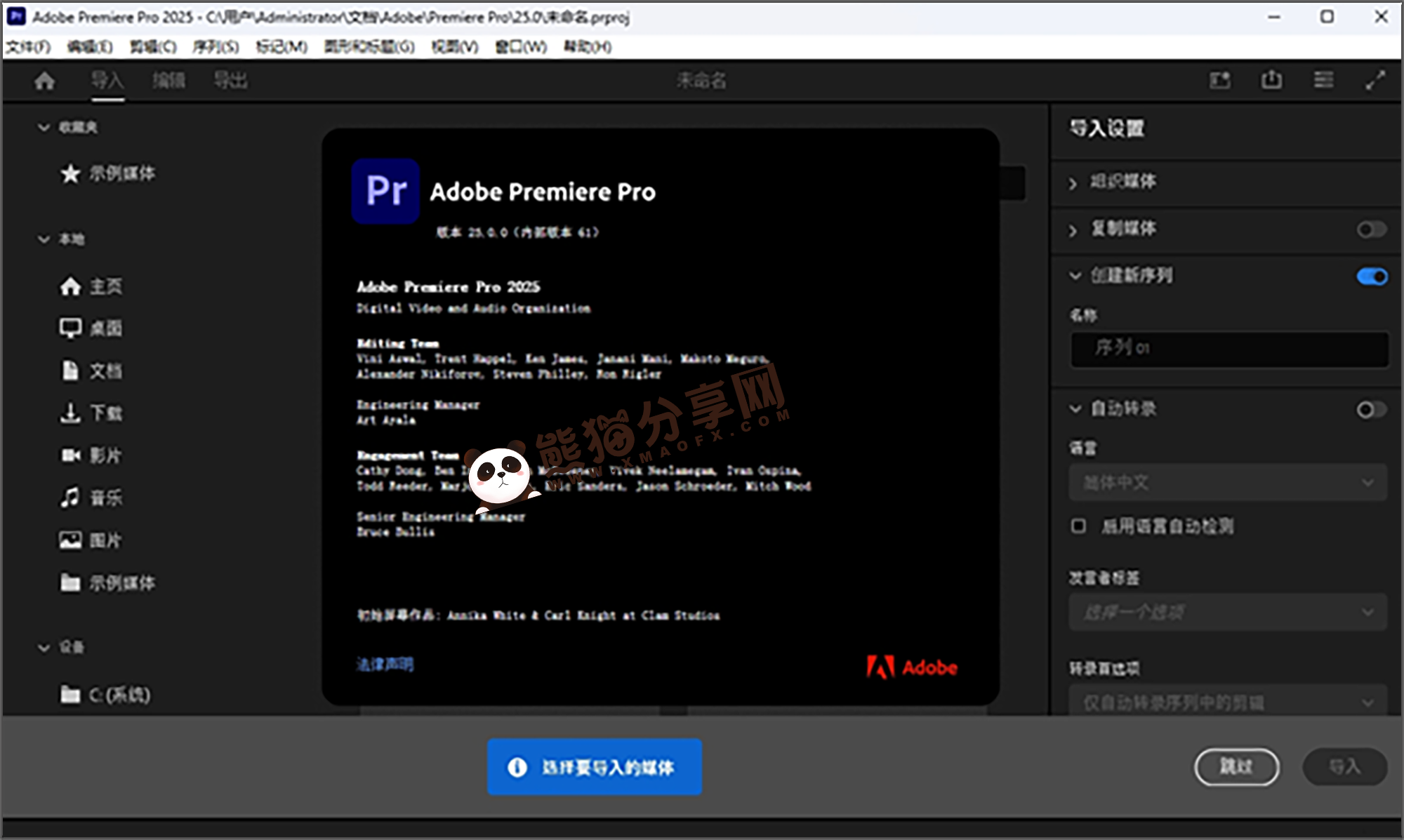This screenshot has height=840, width=1404.
Task: Select the starred 示例媒体 favorite
Action: point(107,173)
